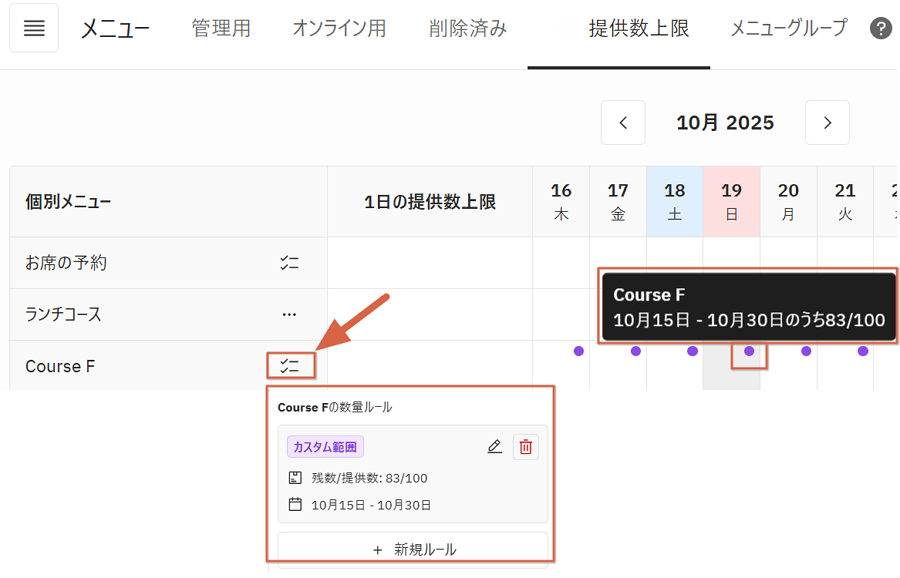The width and height of the screenshot is (900, 578).
Task: Click the 10月 2025 month label
Action: point(725,123)
